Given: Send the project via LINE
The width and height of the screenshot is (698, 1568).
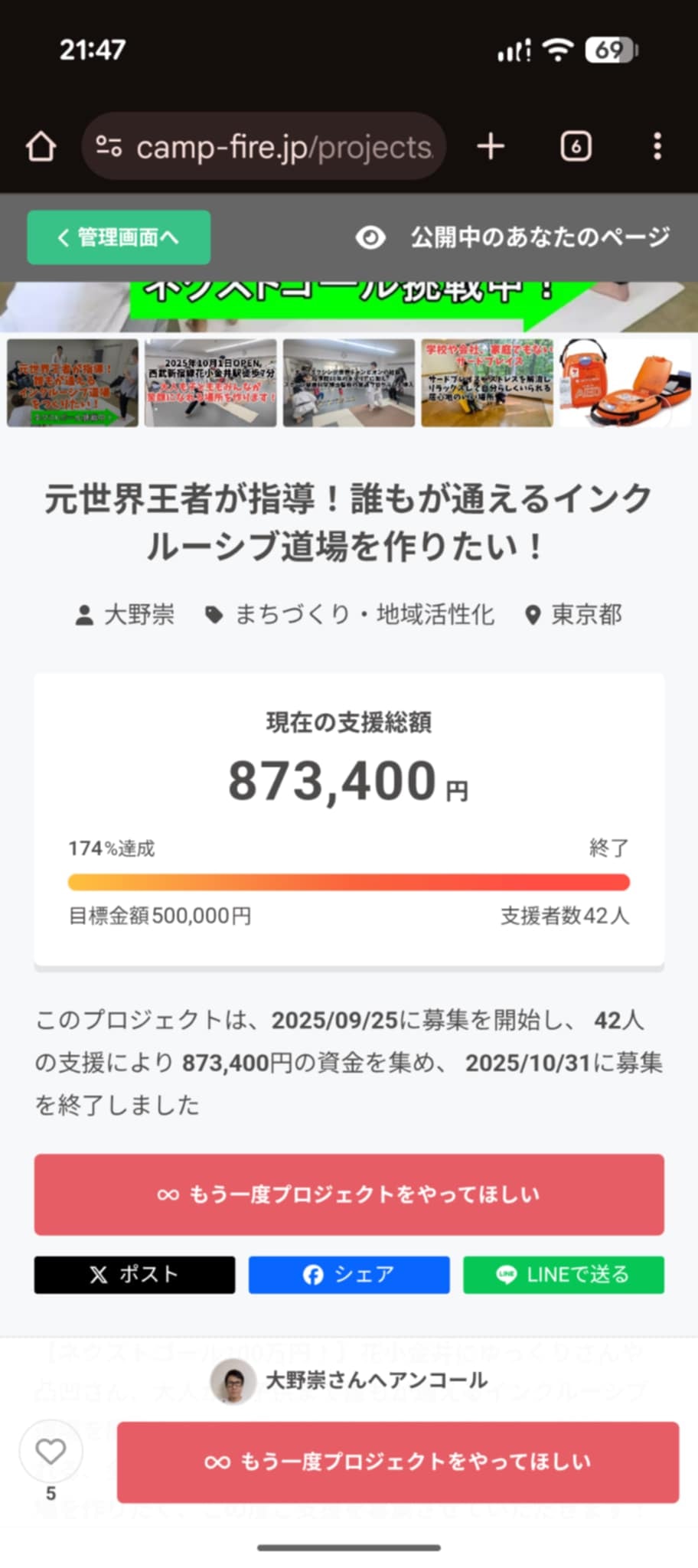Looking at the screenshot, I should 563,1275.
